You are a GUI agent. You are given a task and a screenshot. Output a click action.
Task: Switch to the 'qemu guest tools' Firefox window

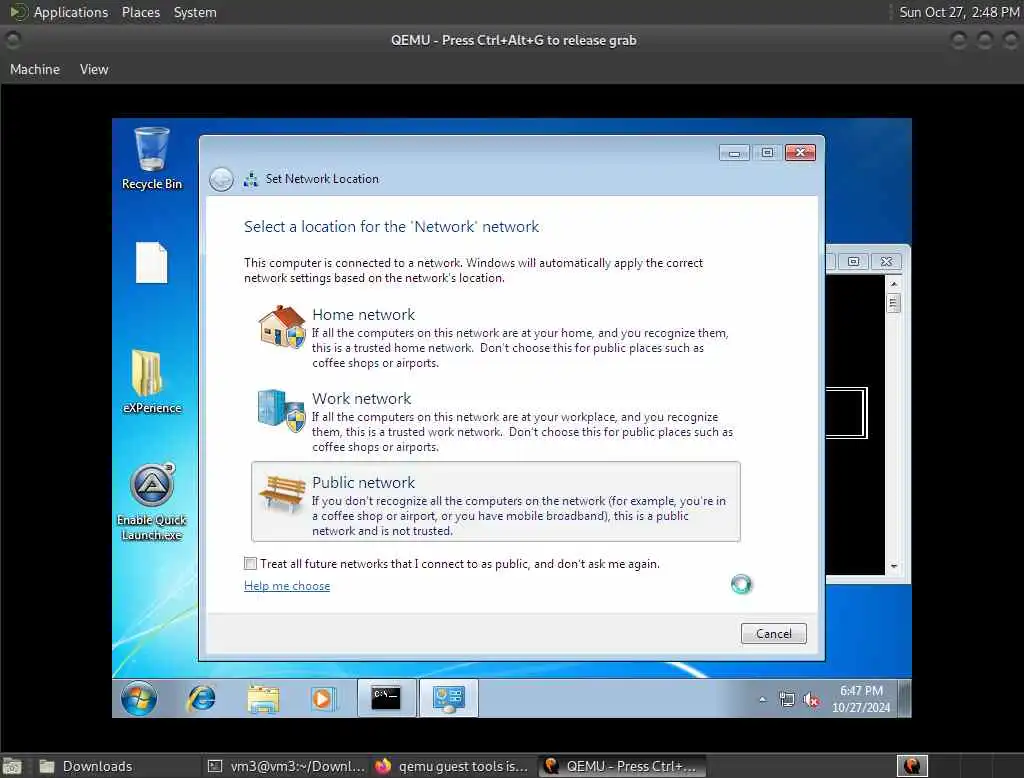click(x=452, y=766)
